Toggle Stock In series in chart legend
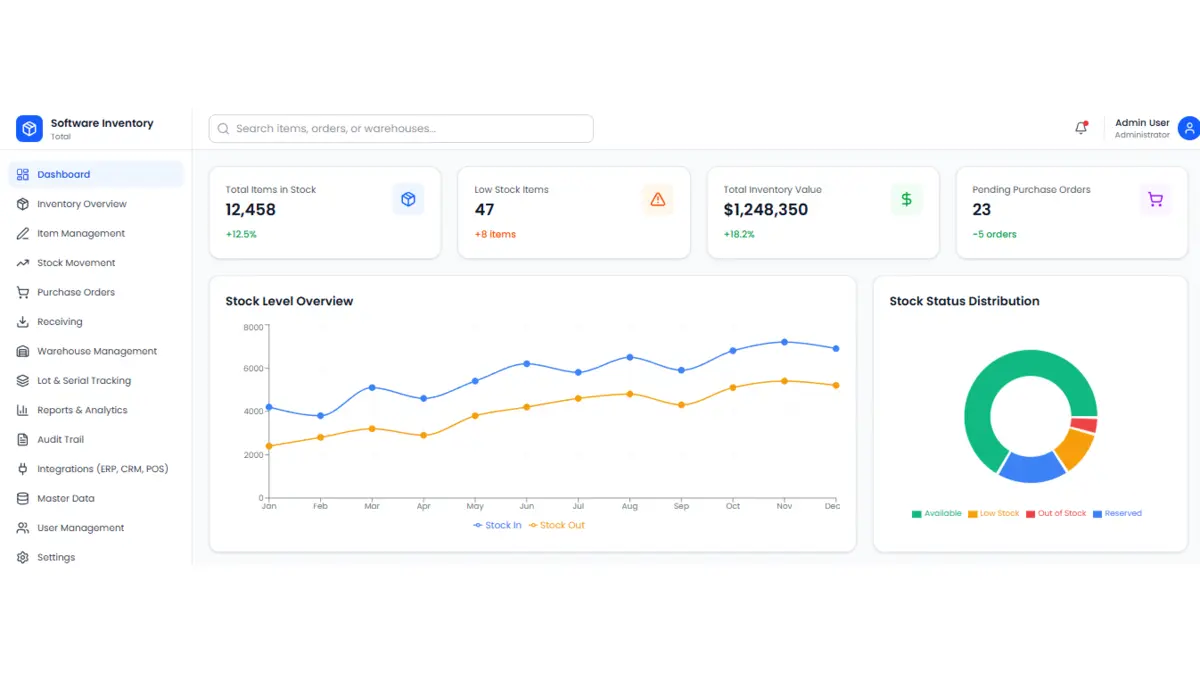 tap(498, 525)
